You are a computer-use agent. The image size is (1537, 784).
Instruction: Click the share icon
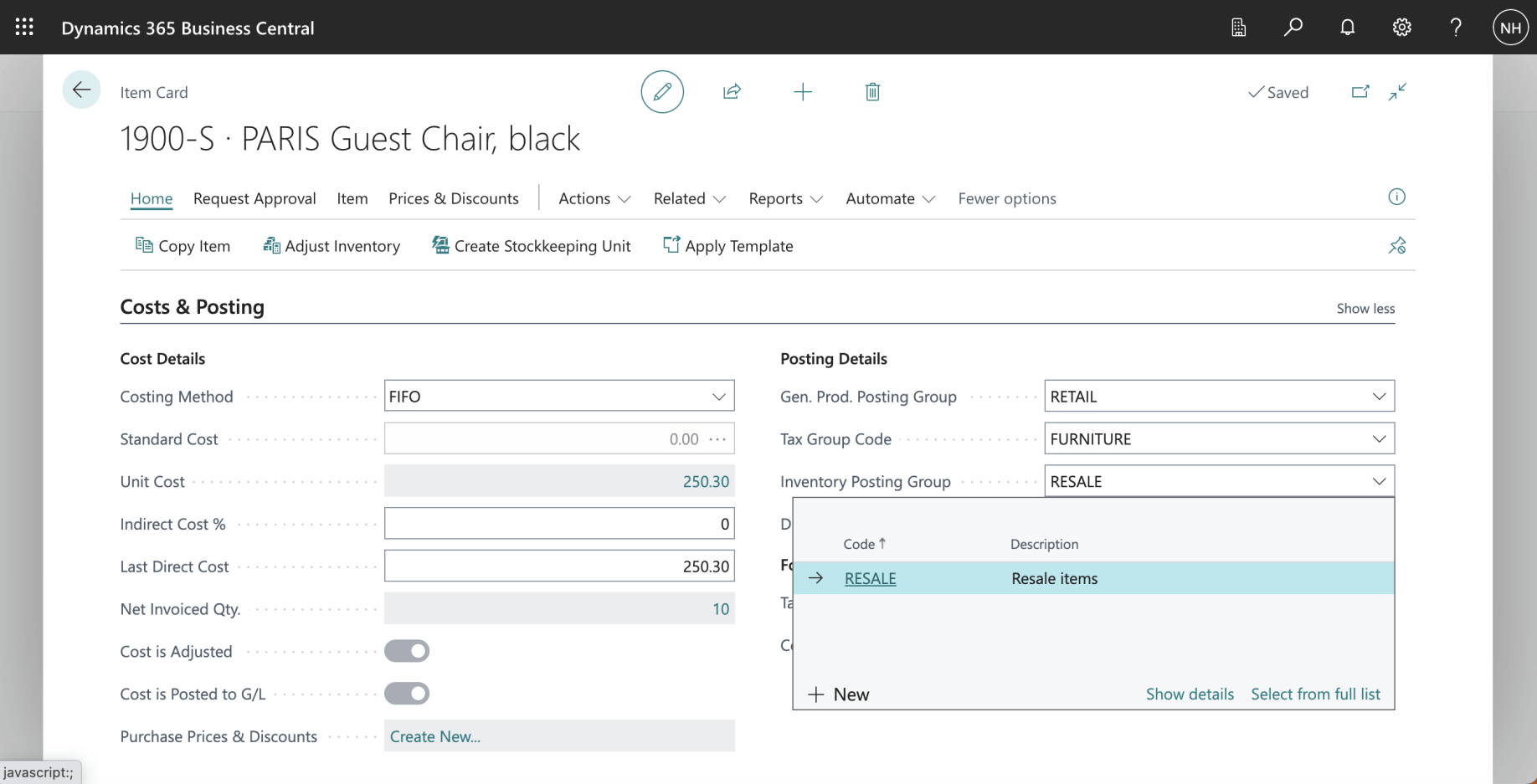pyautogui.click(x=732, y=92)
